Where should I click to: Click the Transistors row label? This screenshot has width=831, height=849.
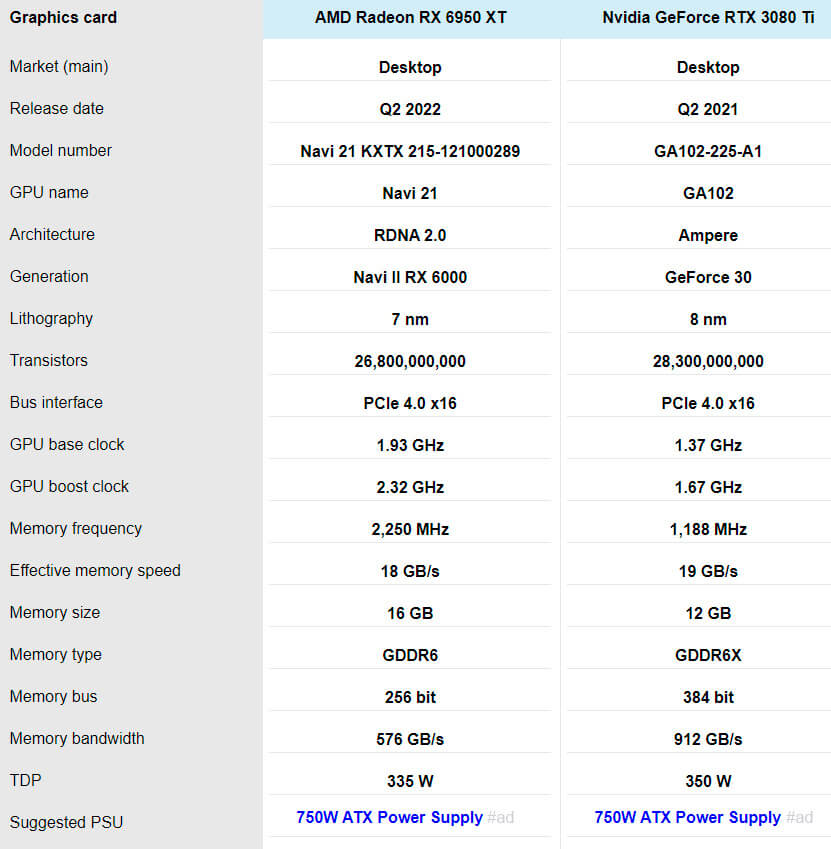(49, 360)
